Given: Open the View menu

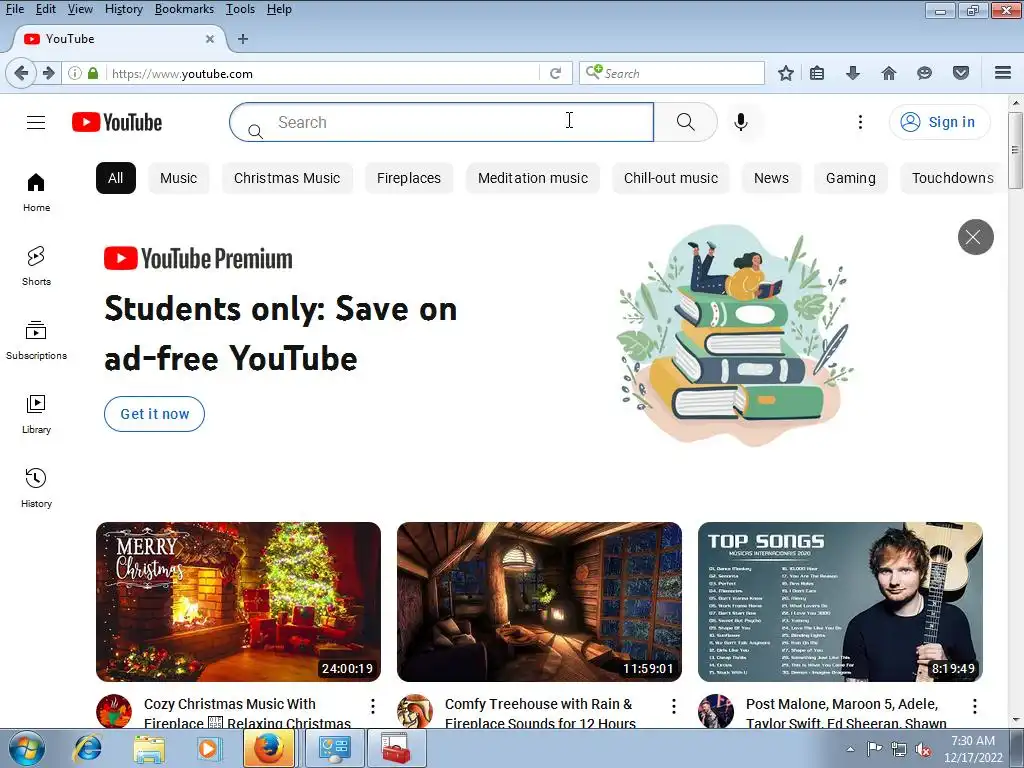Looking at the screenshot, I should click(x=80, y=9).
